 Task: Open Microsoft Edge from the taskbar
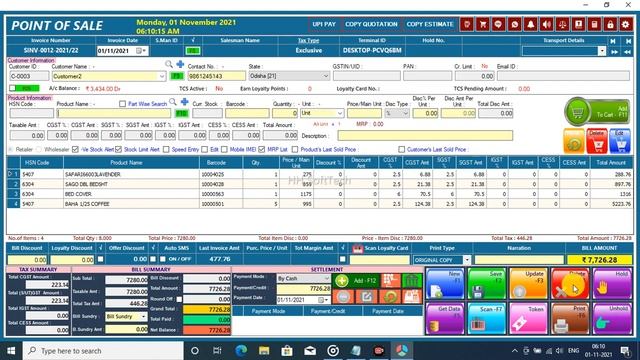tap(241, 351)
